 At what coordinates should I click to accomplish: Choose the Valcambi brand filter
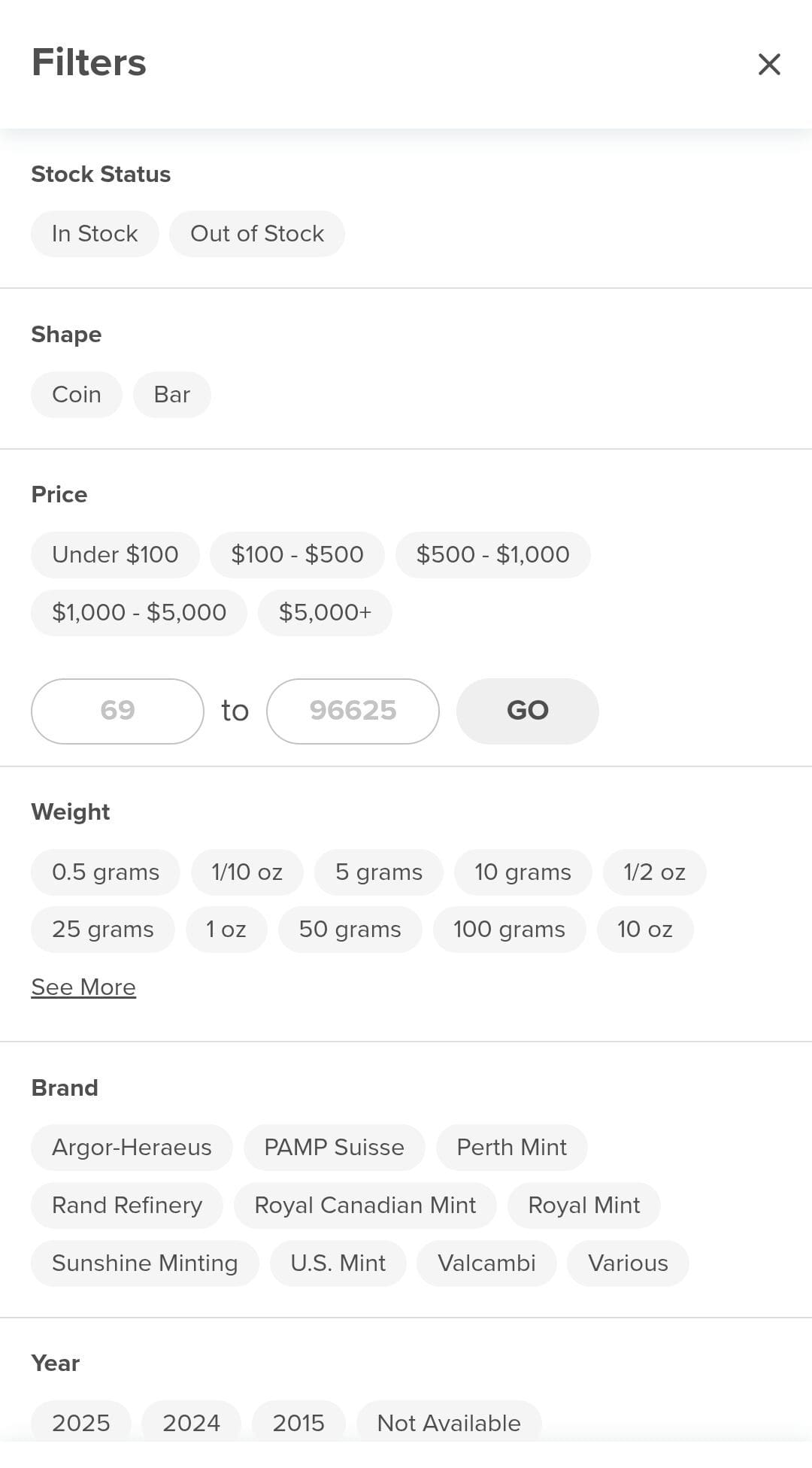[486, 1263]
